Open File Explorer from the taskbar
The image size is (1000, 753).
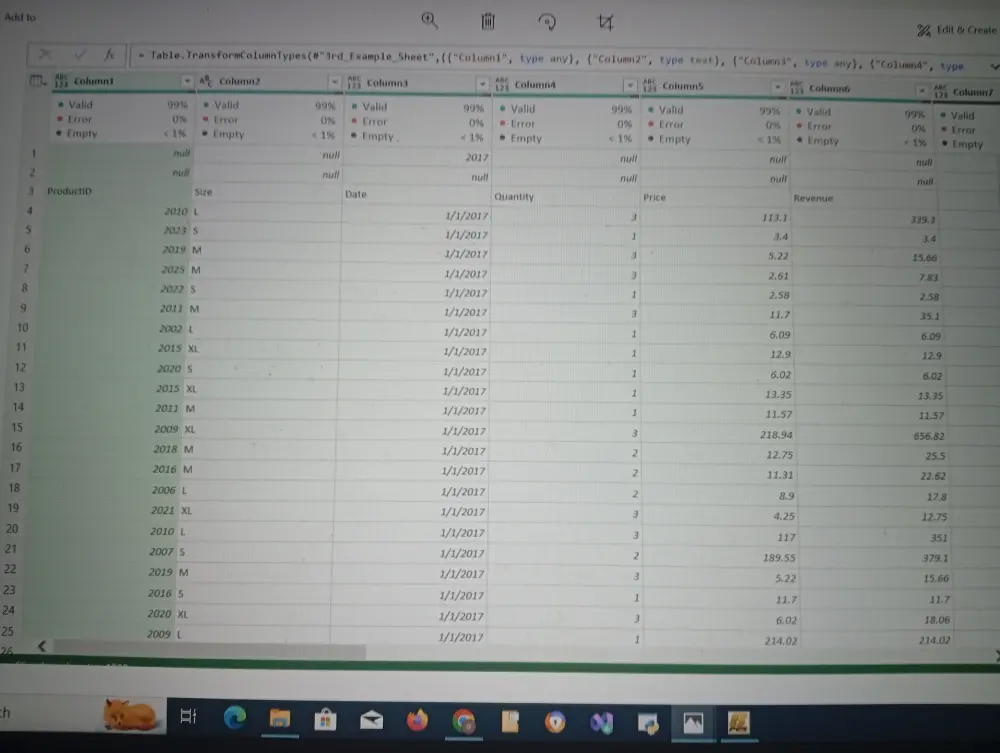pos(279,719)
